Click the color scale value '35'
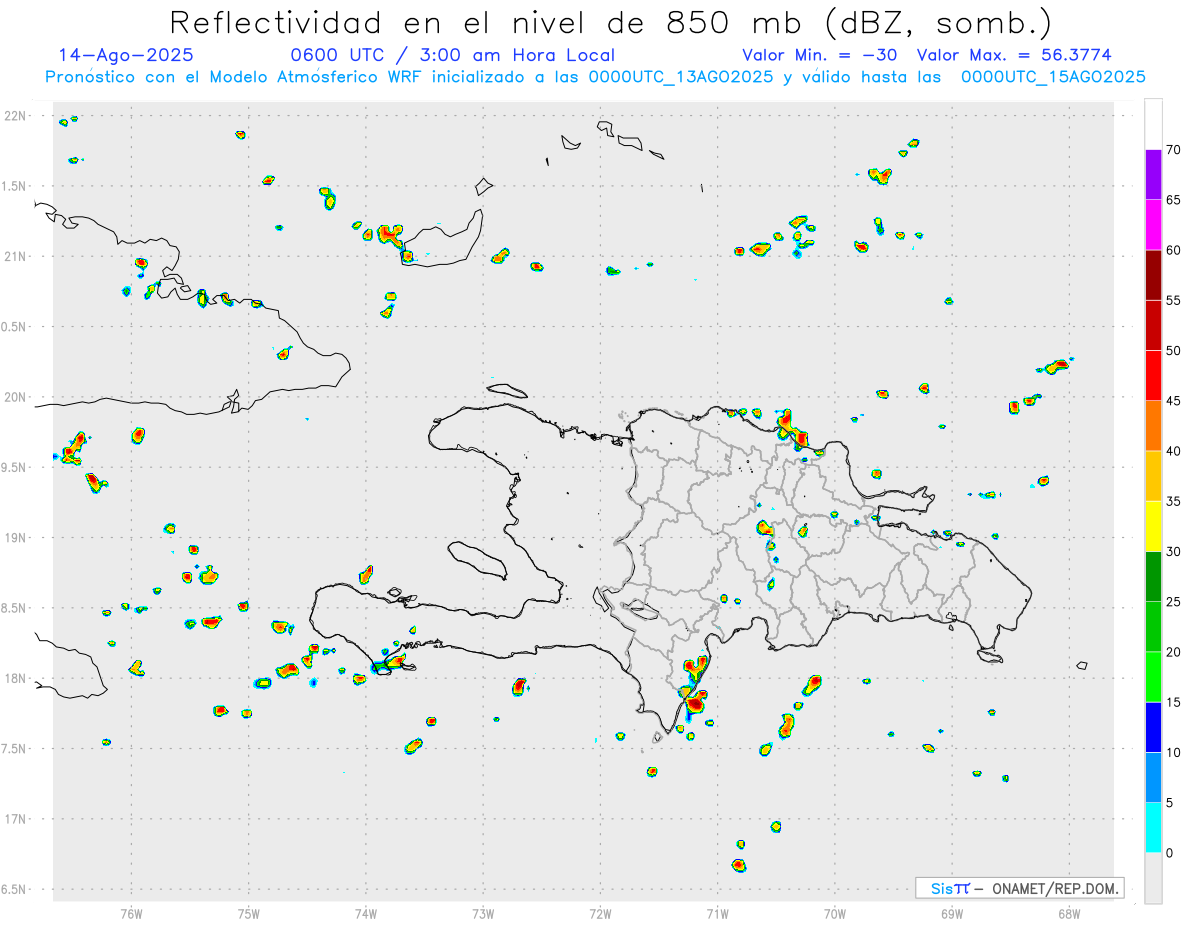The height and width of the screenshot is (927, 1200). tap(1174, 501)
